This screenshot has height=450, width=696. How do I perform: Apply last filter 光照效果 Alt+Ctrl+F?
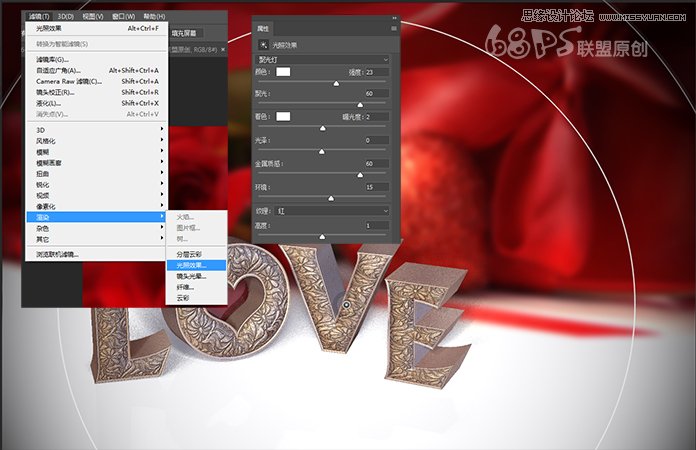[97, 28]
